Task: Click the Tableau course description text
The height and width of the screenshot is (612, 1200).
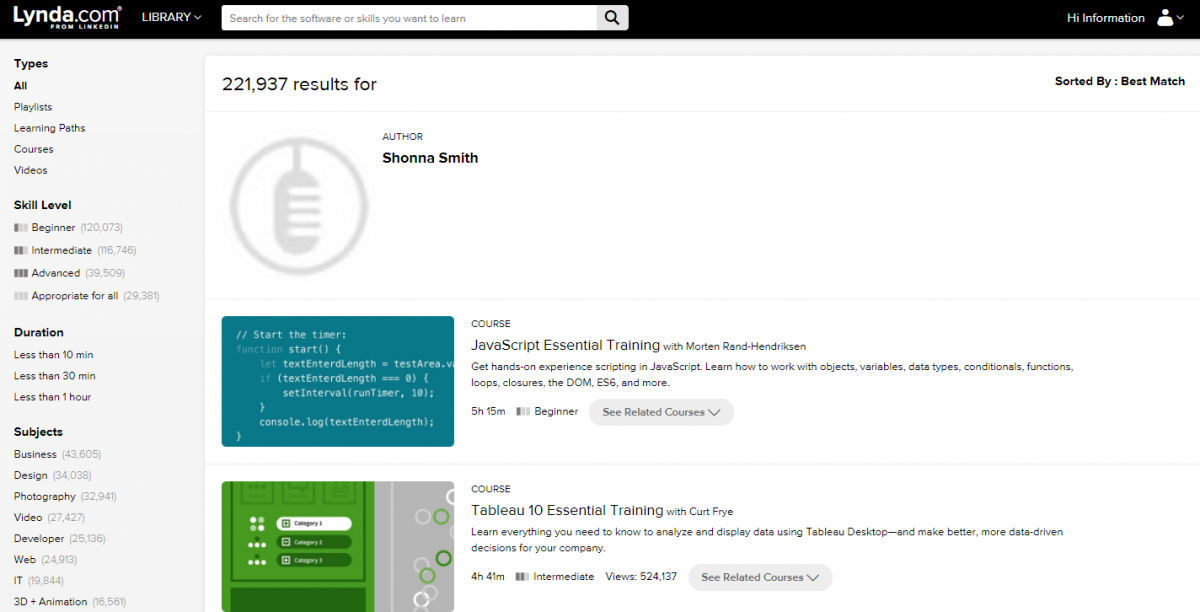Action: point(767,540)
